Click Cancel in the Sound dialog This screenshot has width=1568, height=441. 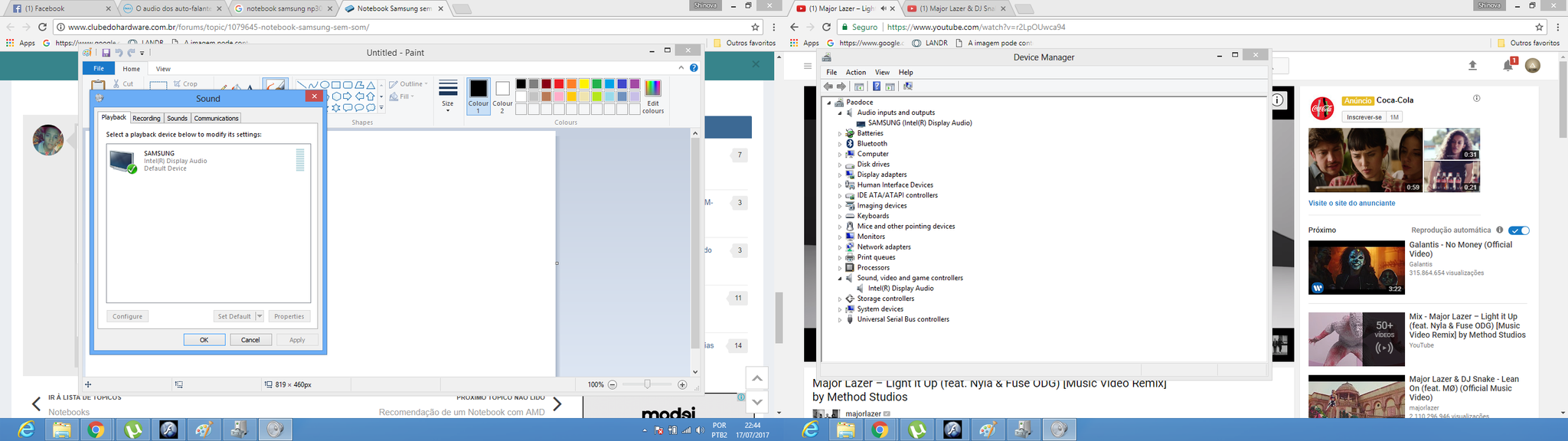[x=251, y=340]
